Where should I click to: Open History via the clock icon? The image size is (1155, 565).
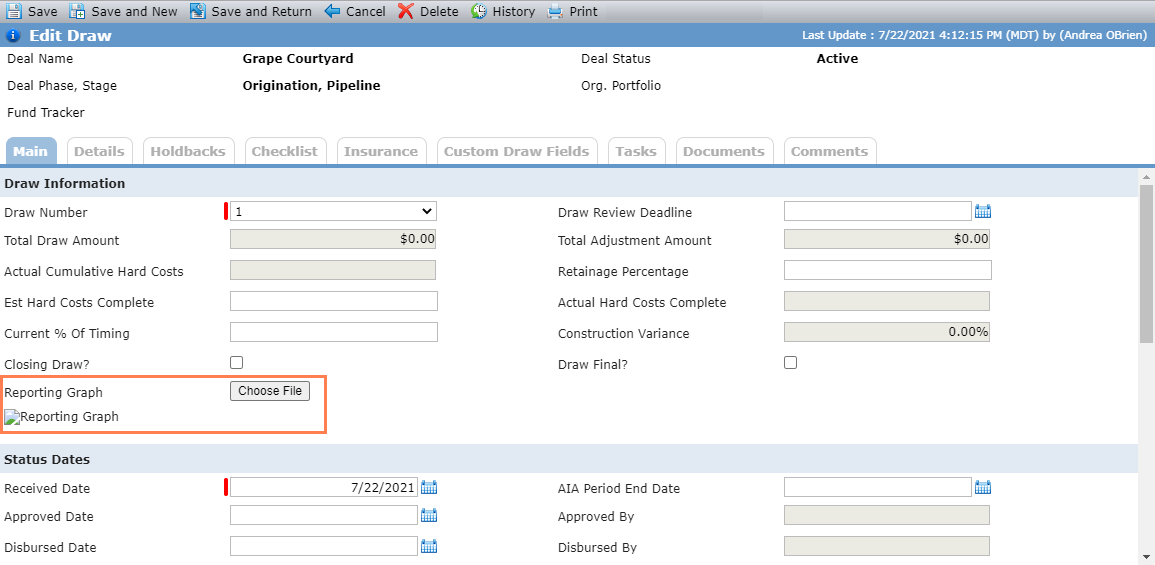point(479,11)
